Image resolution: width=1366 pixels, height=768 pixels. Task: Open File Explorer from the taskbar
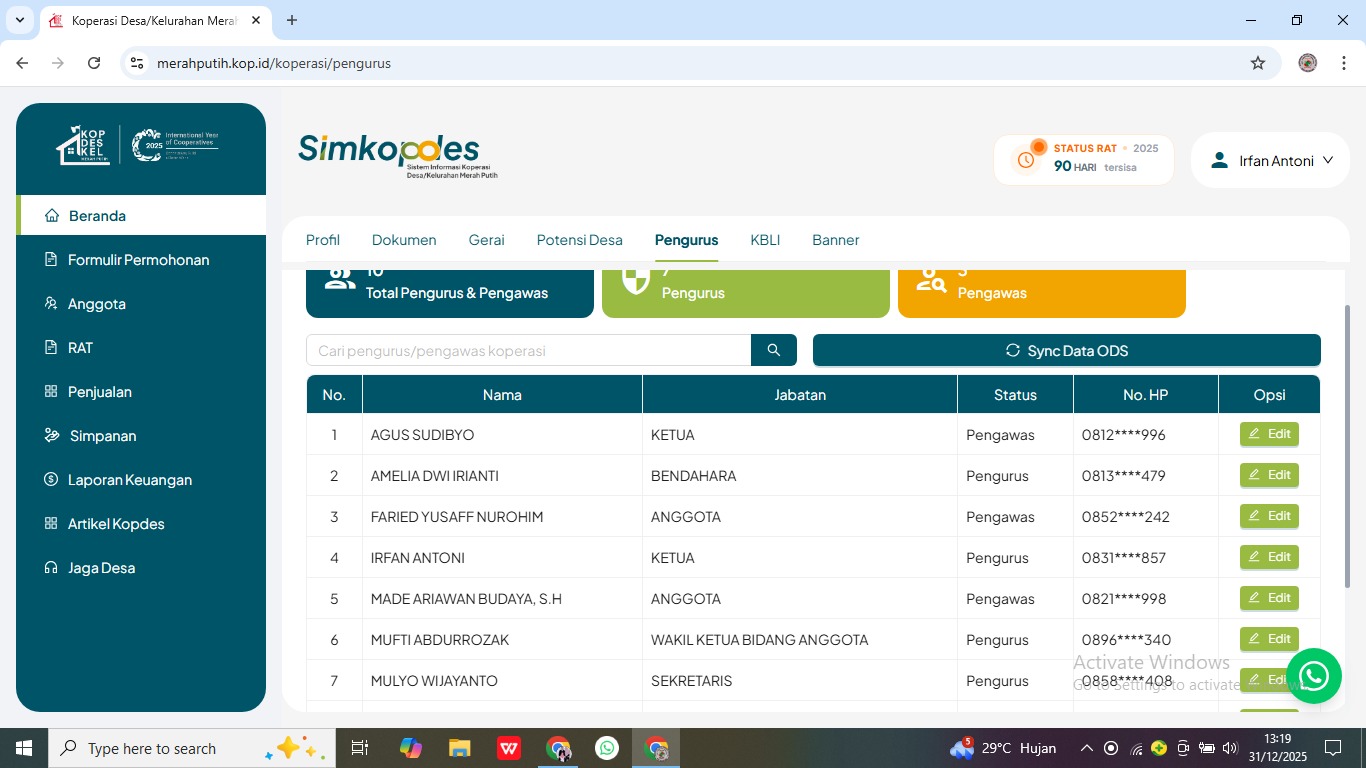[460, 748]
